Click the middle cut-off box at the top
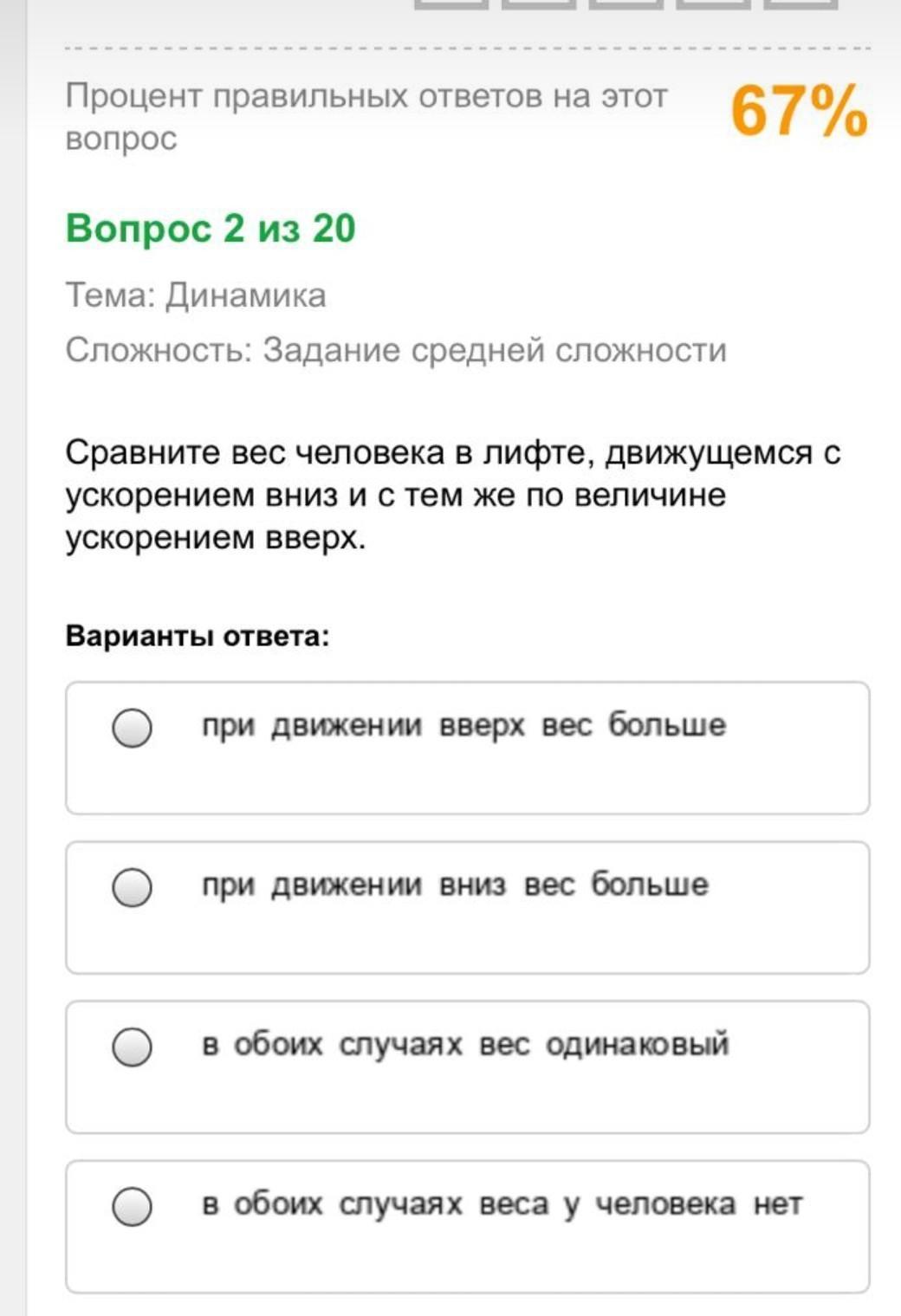 [626, 4]
